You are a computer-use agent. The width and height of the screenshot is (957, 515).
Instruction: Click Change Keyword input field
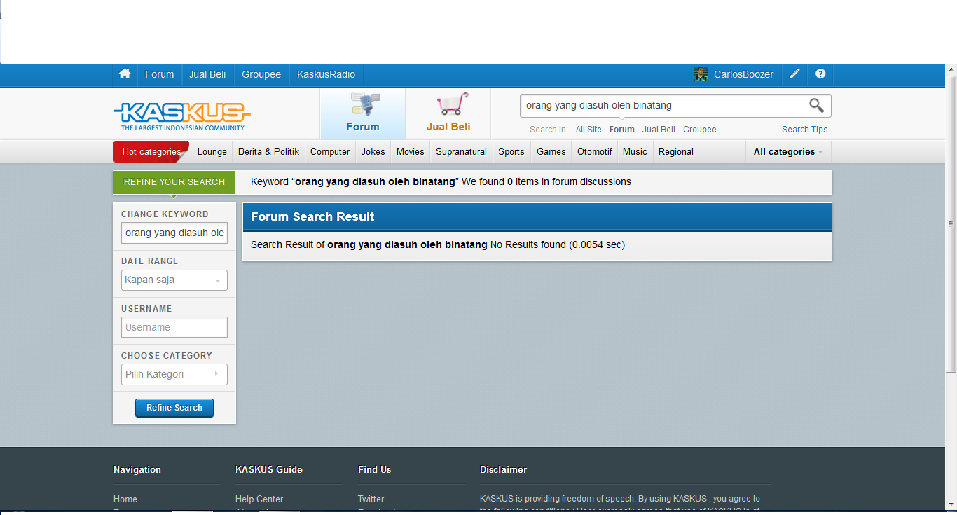click(174, 233)
